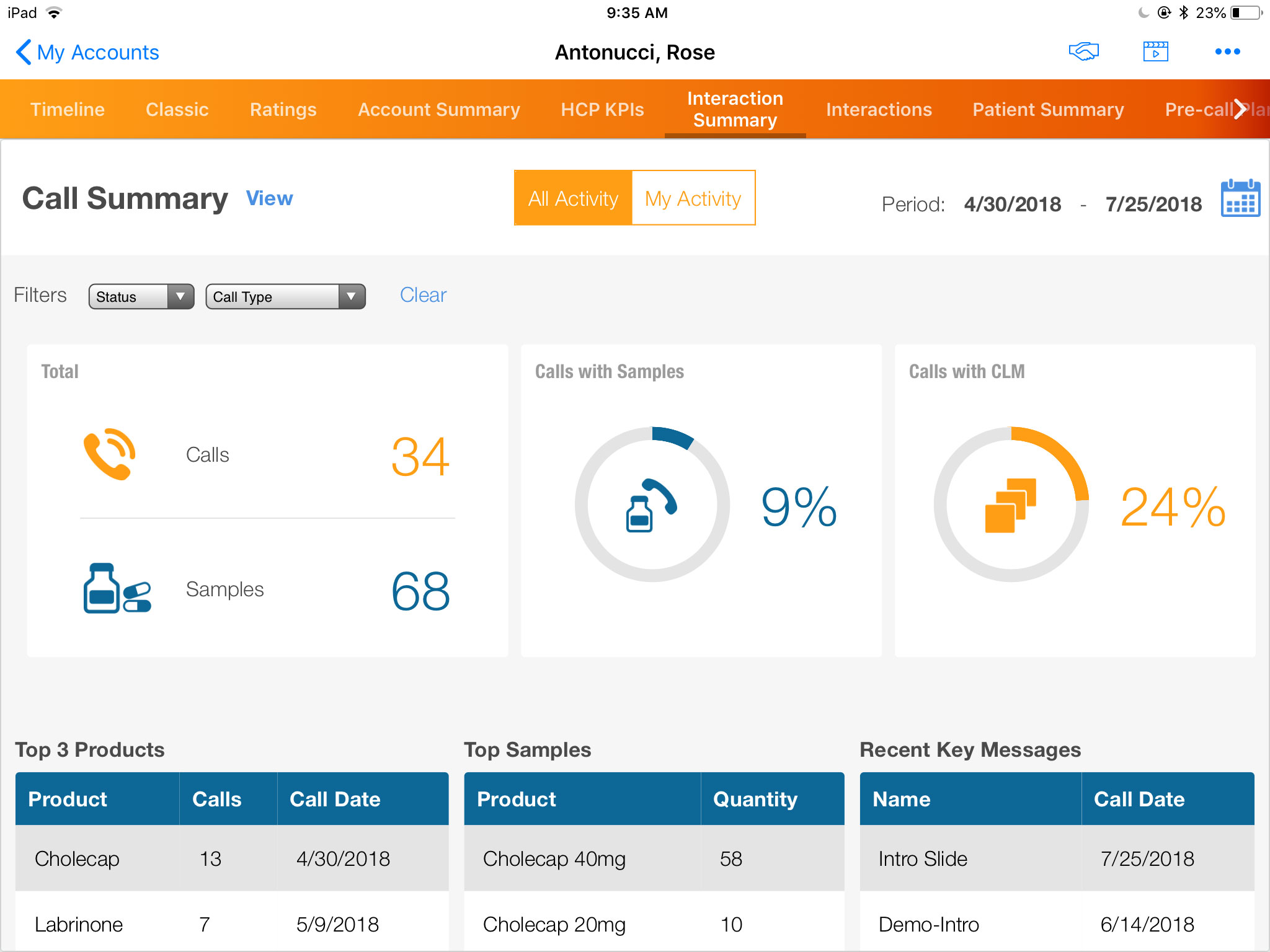
Task: Open the more options ellipsis menu
Action: tap(1227, 52)
